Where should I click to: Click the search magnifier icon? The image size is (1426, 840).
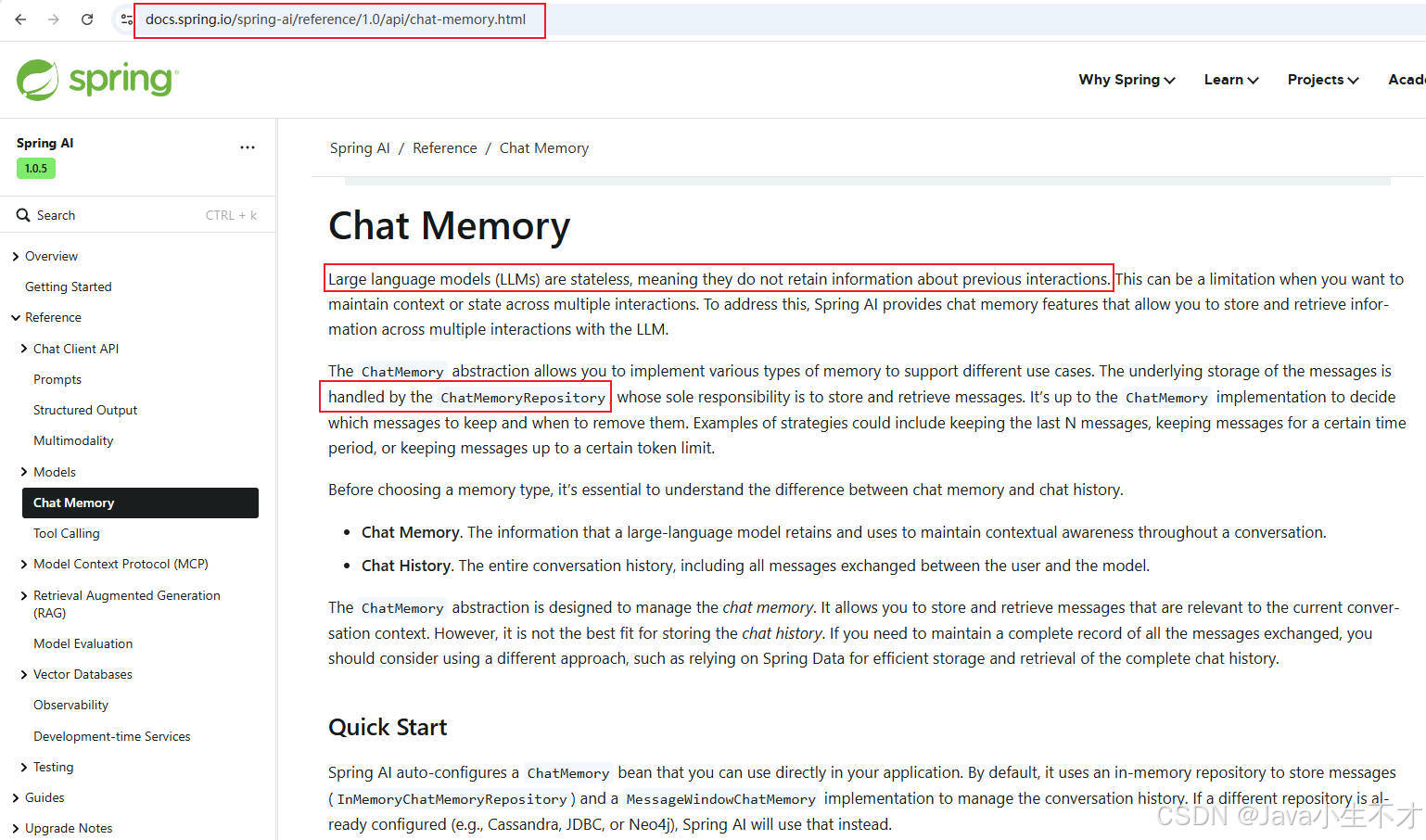(x=23, y=215)
